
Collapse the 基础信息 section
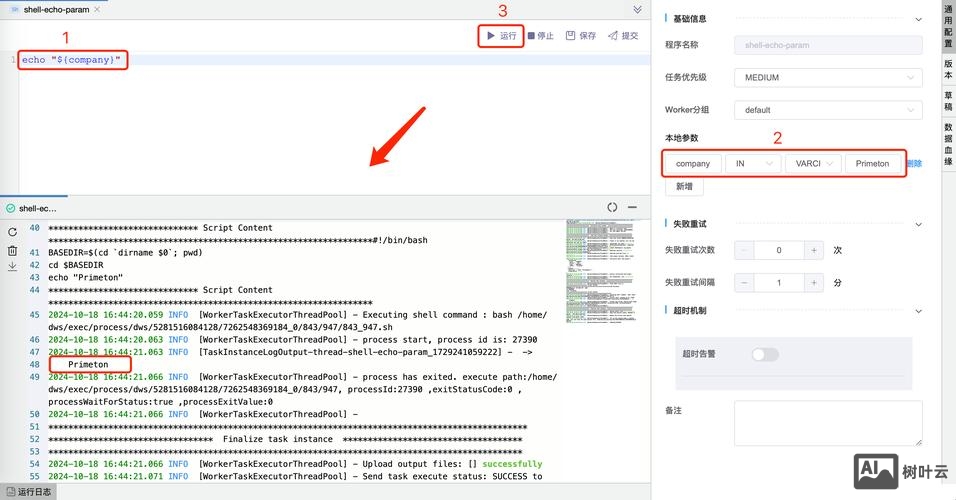click(918, 18)
